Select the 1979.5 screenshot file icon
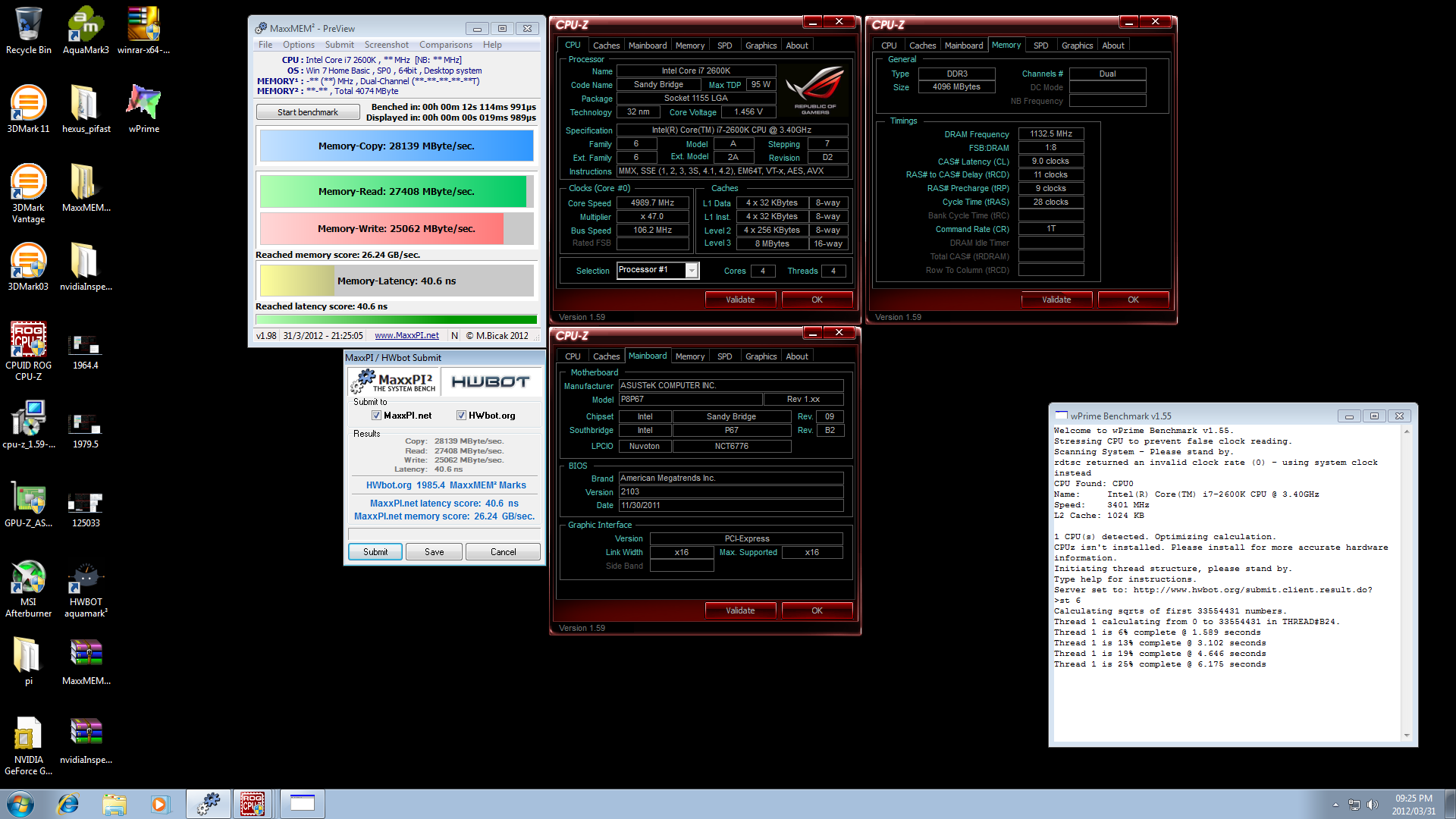1456x819 pixels. 86,430
